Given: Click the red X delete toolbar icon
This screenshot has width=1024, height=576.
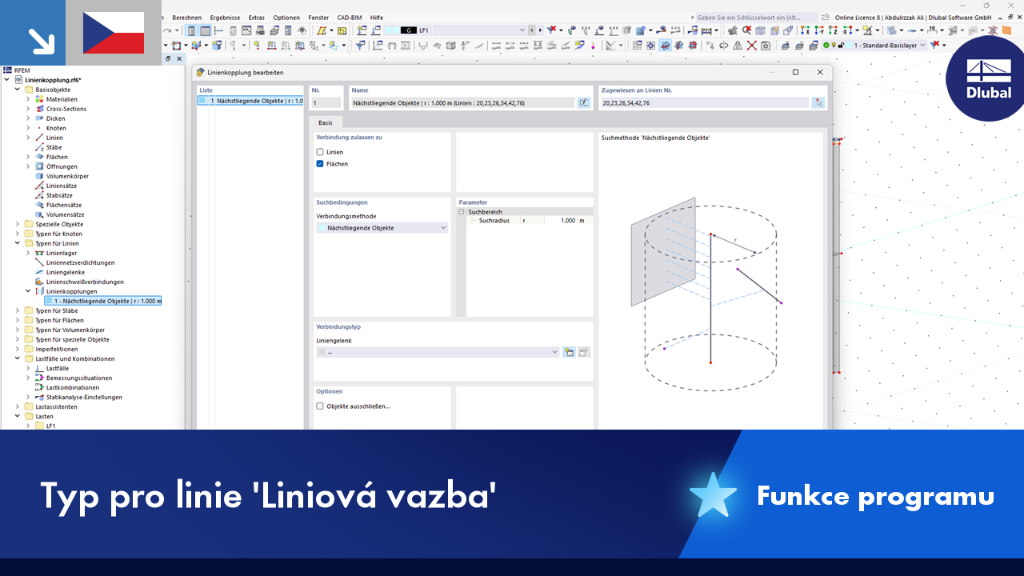Looking at the screenshot, I should coord(752,45).
